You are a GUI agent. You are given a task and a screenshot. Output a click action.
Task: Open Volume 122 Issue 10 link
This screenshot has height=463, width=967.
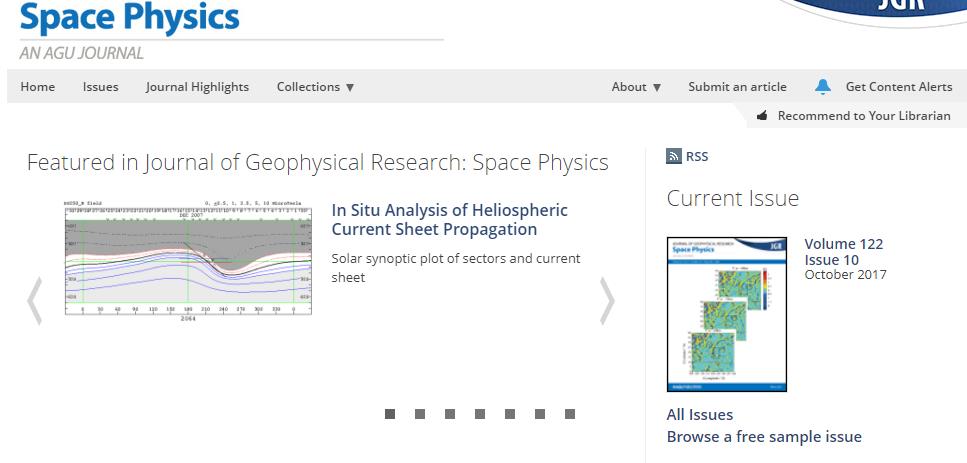[844, 252]
